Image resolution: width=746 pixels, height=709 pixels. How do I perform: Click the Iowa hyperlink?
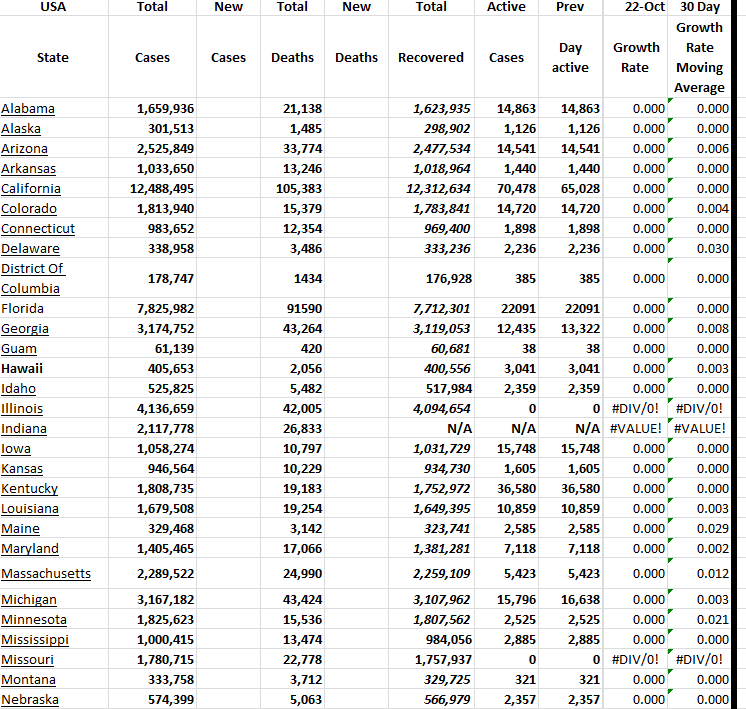tap(16, 449)
